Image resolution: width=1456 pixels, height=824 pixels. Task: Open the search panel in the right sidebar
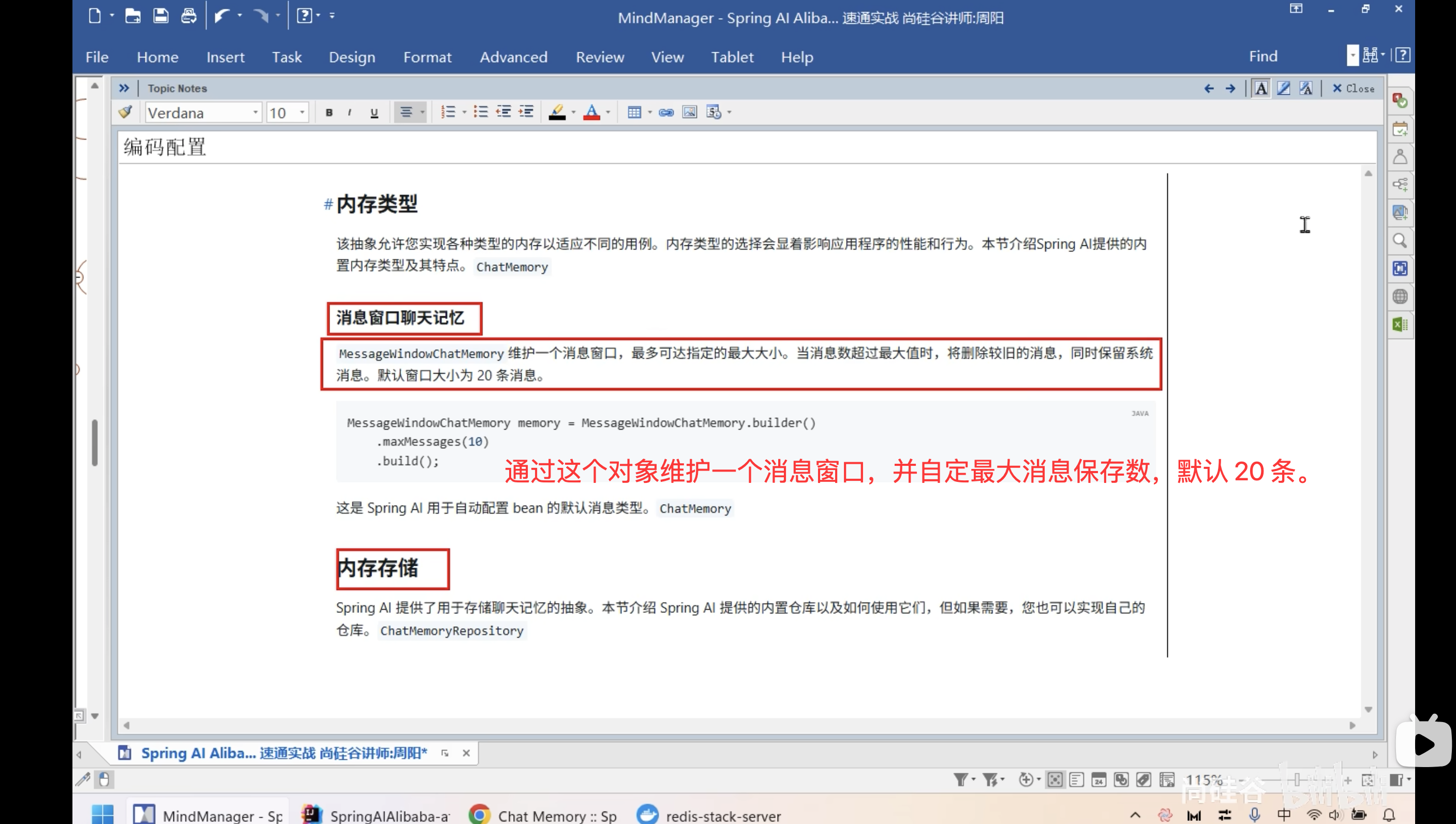click(x=1401, y=241)
